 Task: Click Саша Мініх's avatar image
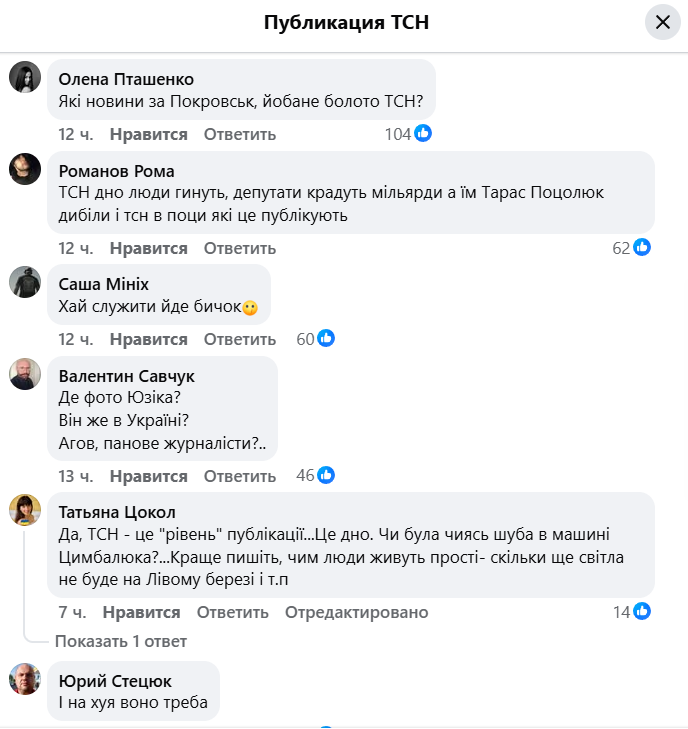click(25, 282)
